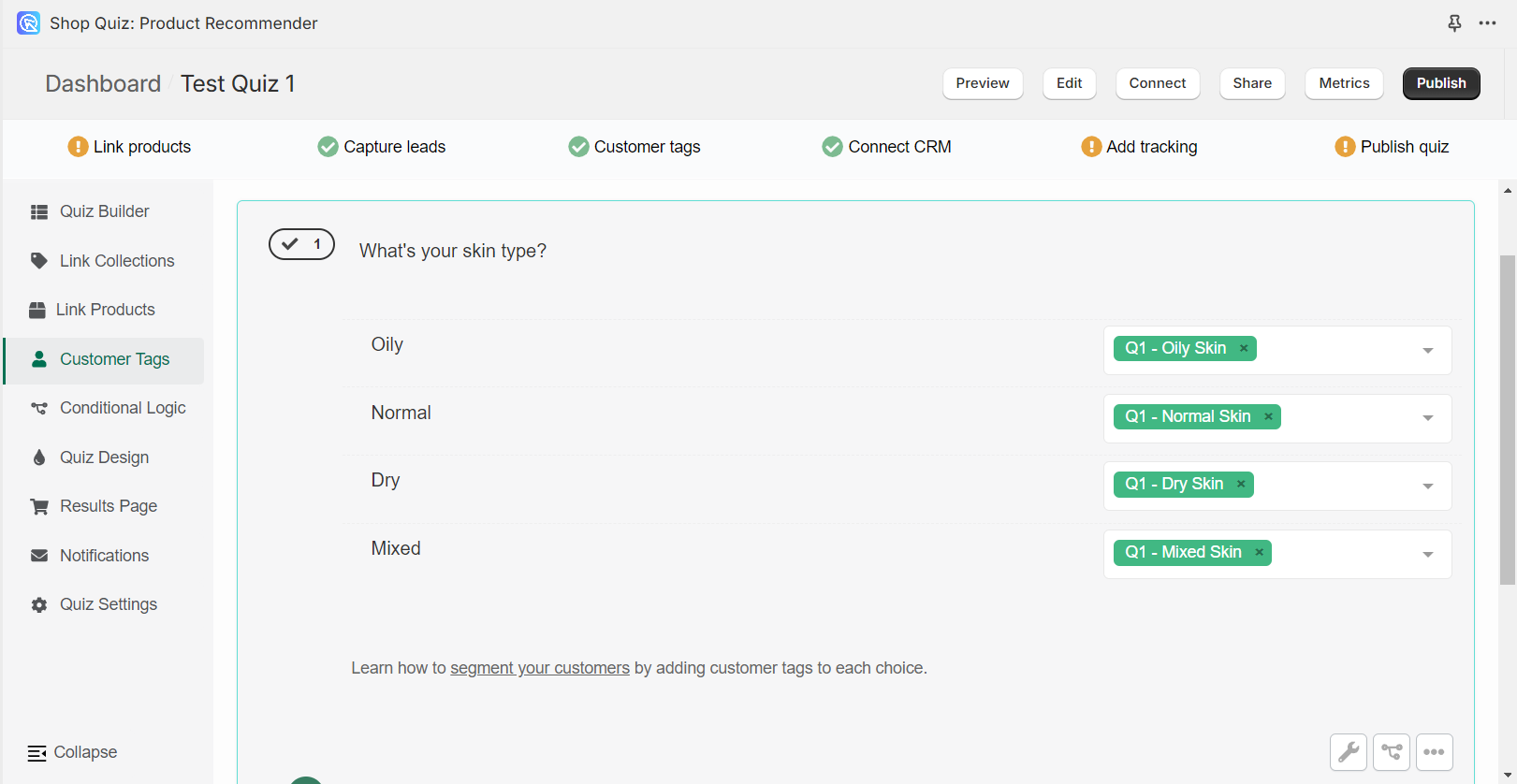Image resolution: width=1517 pixels, height=784 pixels.
Task: Click the Link Collections tag icon
Action: [39, 261]
